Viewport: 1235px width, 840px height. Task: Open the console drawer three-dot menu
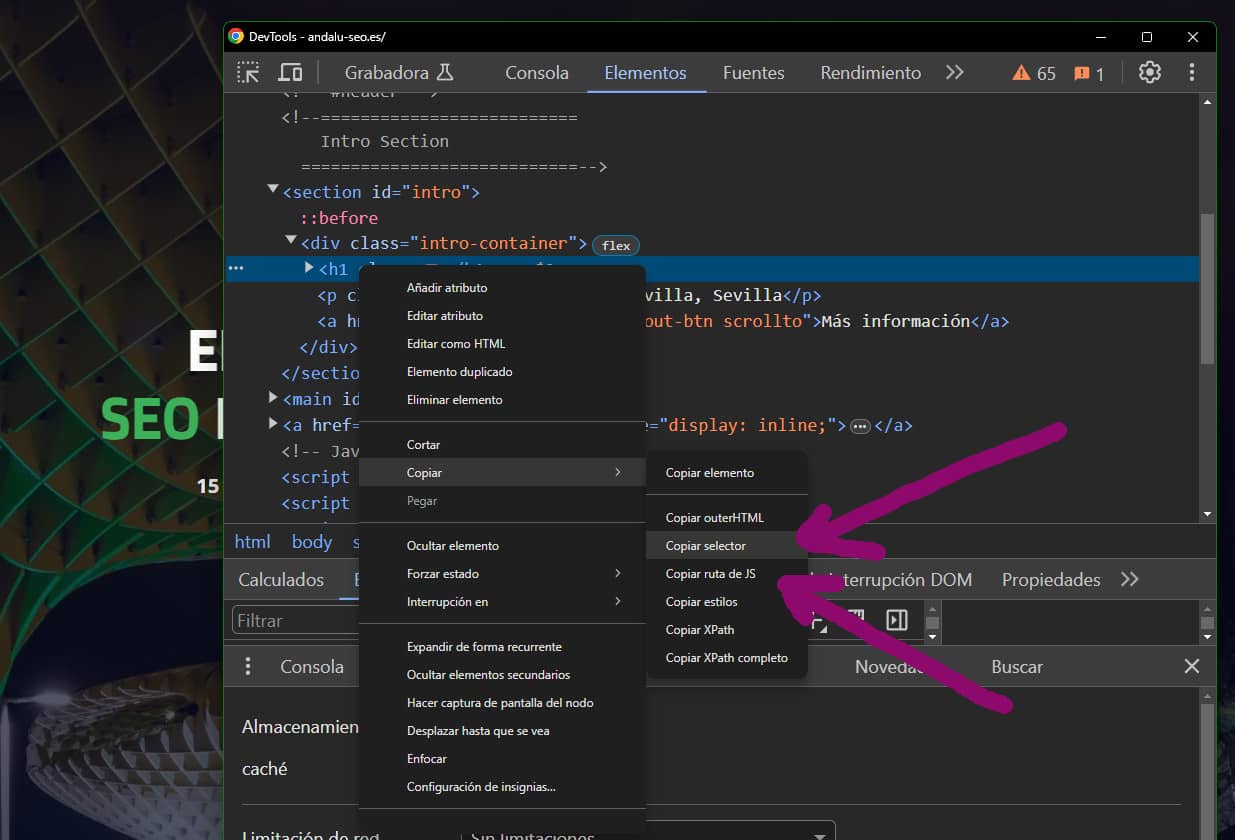click(248, 666)
